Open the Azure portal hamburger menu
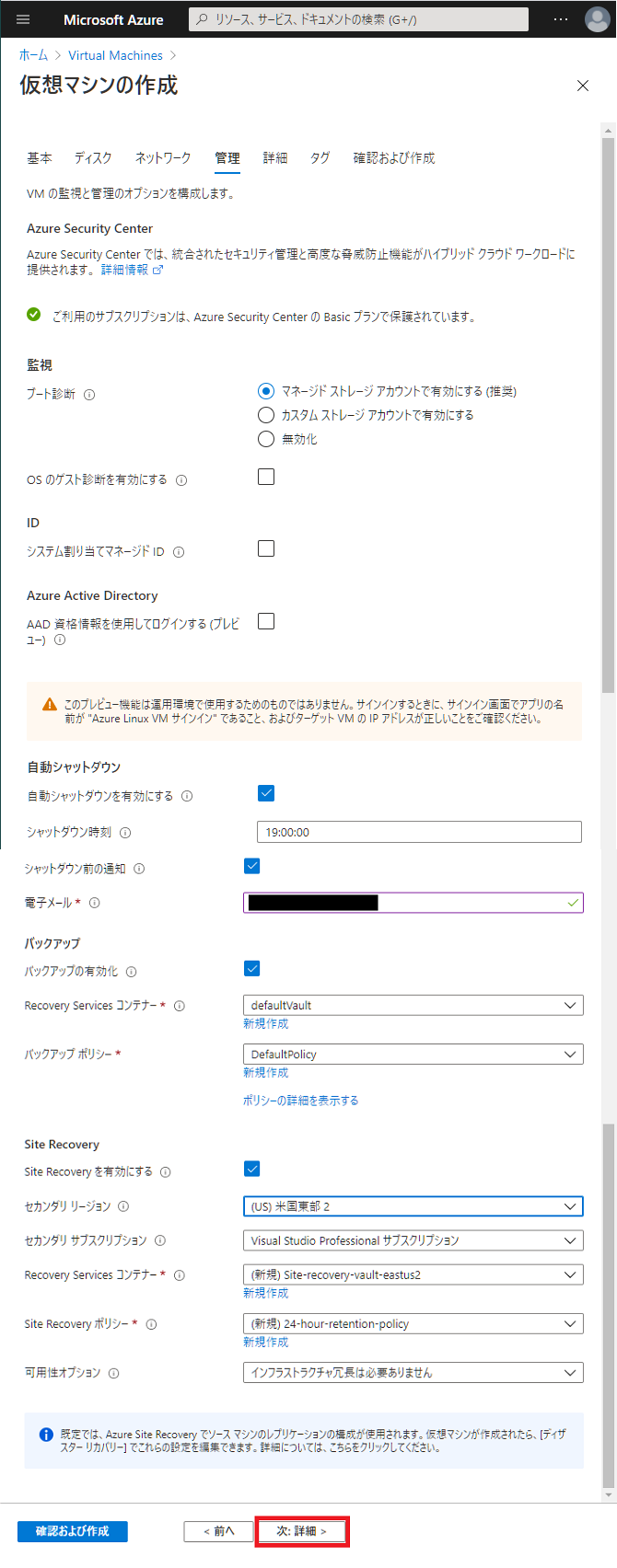Viewport: 617px width, 1568px height. click(x=23, y=19)
